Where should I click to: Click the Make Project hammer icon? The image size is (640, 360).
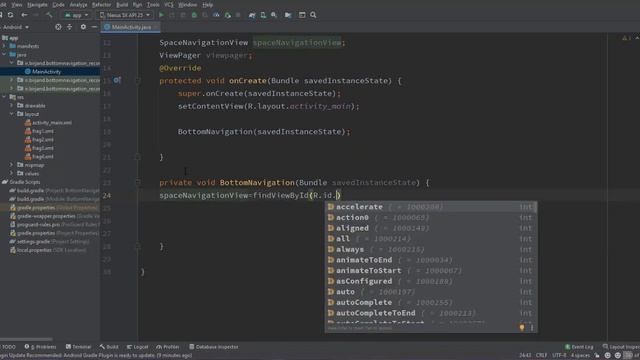pyautogui.click(x=49, y=15)
